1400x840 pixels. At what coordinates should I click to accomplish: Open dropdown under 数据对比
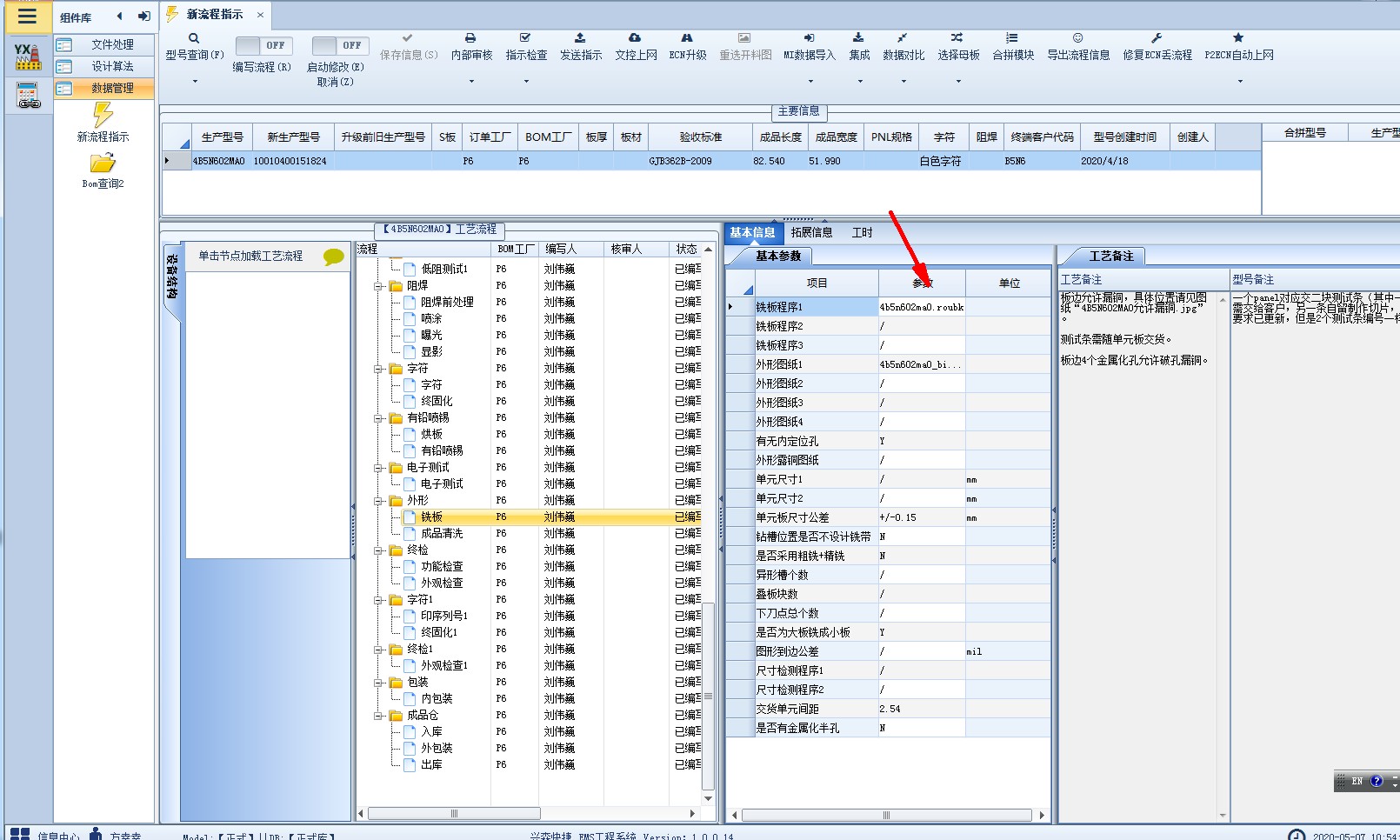pyautogui.click(x=903, y=82)
